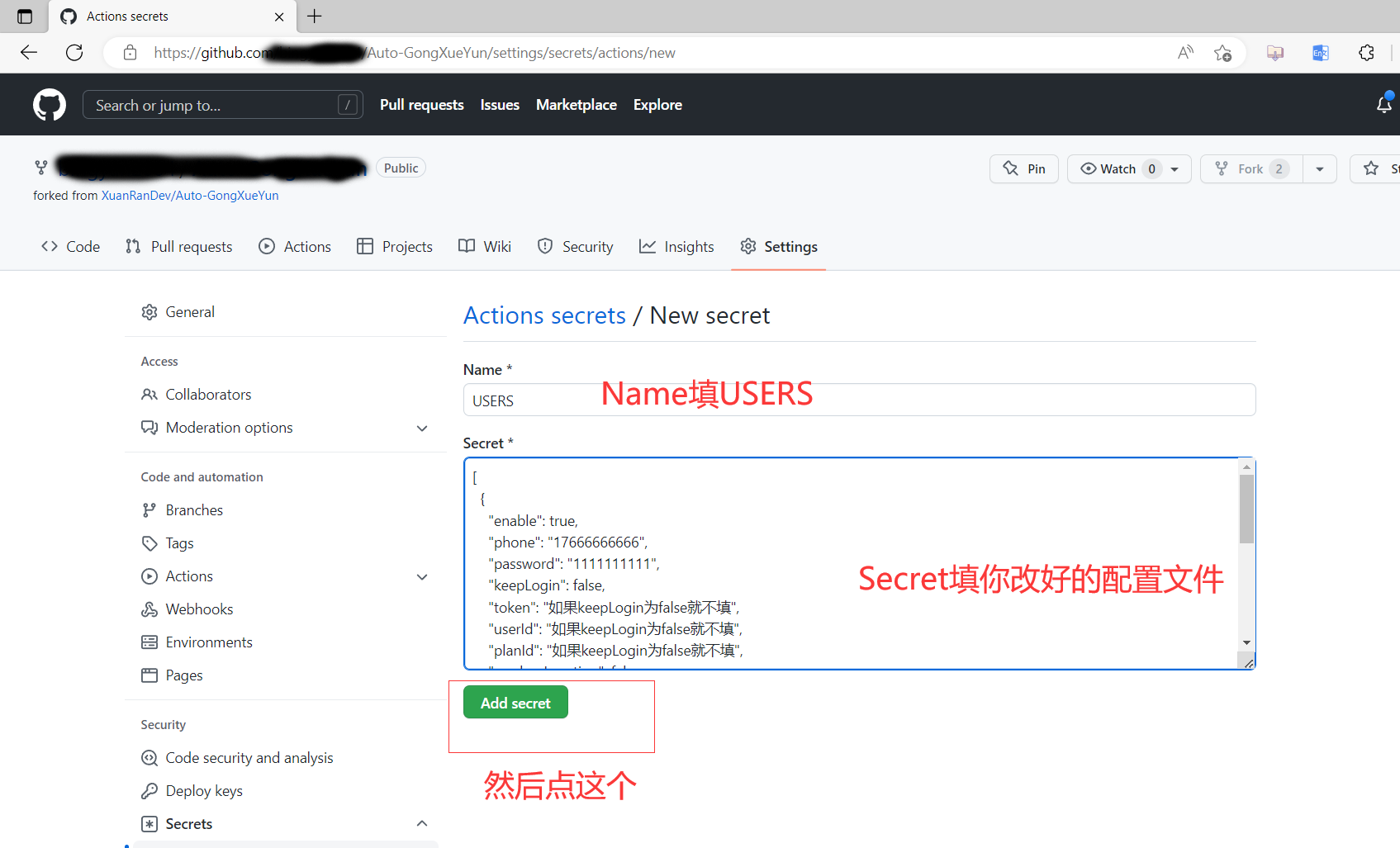
Task: Click the GitHub Octocat logo
Action: click(x=50, y=105)
